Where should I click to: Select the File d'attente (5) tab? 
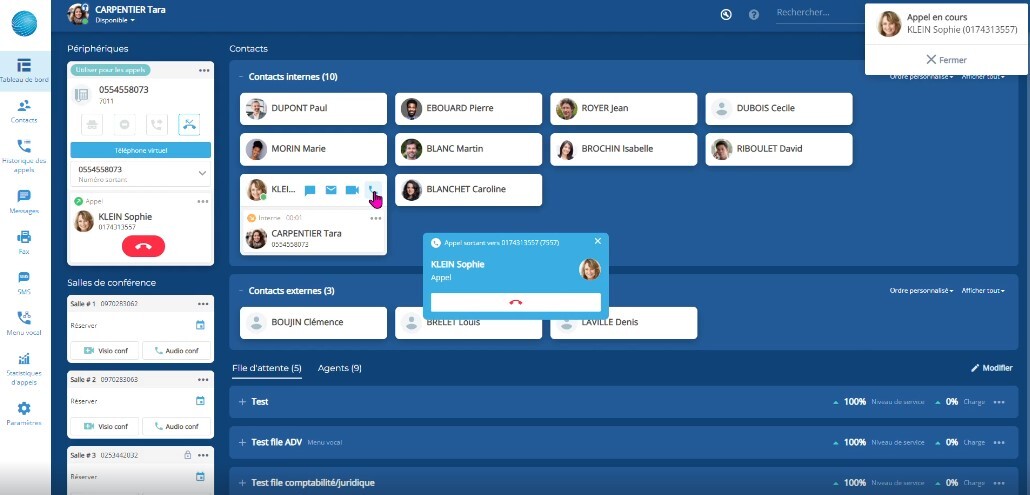click(x=266, y=368)
